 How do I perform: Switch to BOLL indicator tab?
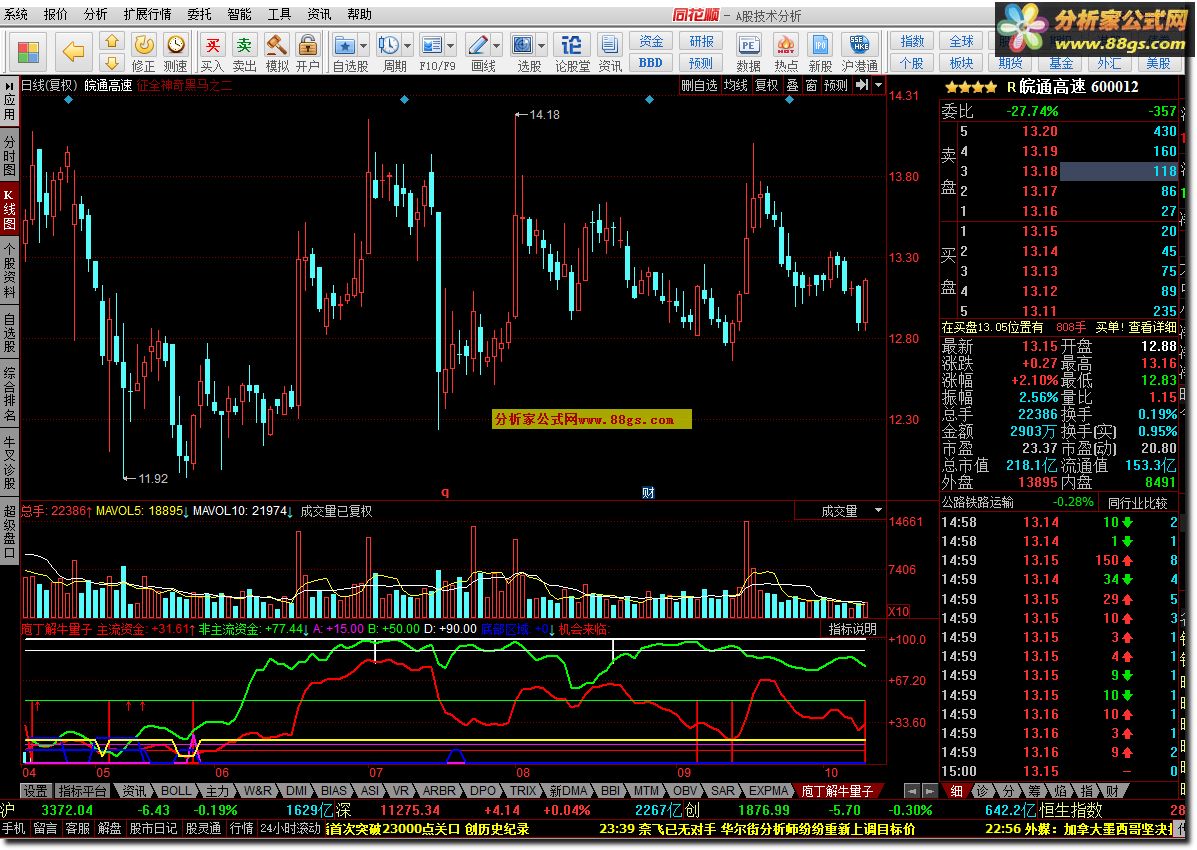pos(176,790)
